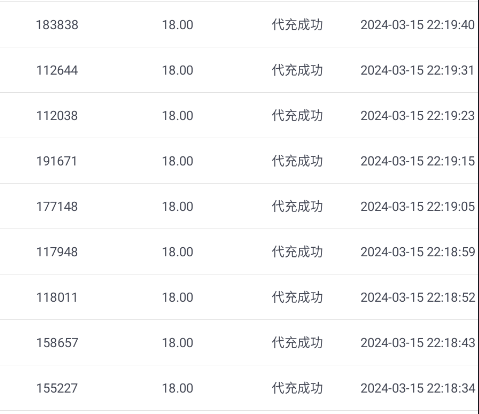Select timestamp 2024-03-15 22:18:59
479x414 pixels.
(418, 252)
